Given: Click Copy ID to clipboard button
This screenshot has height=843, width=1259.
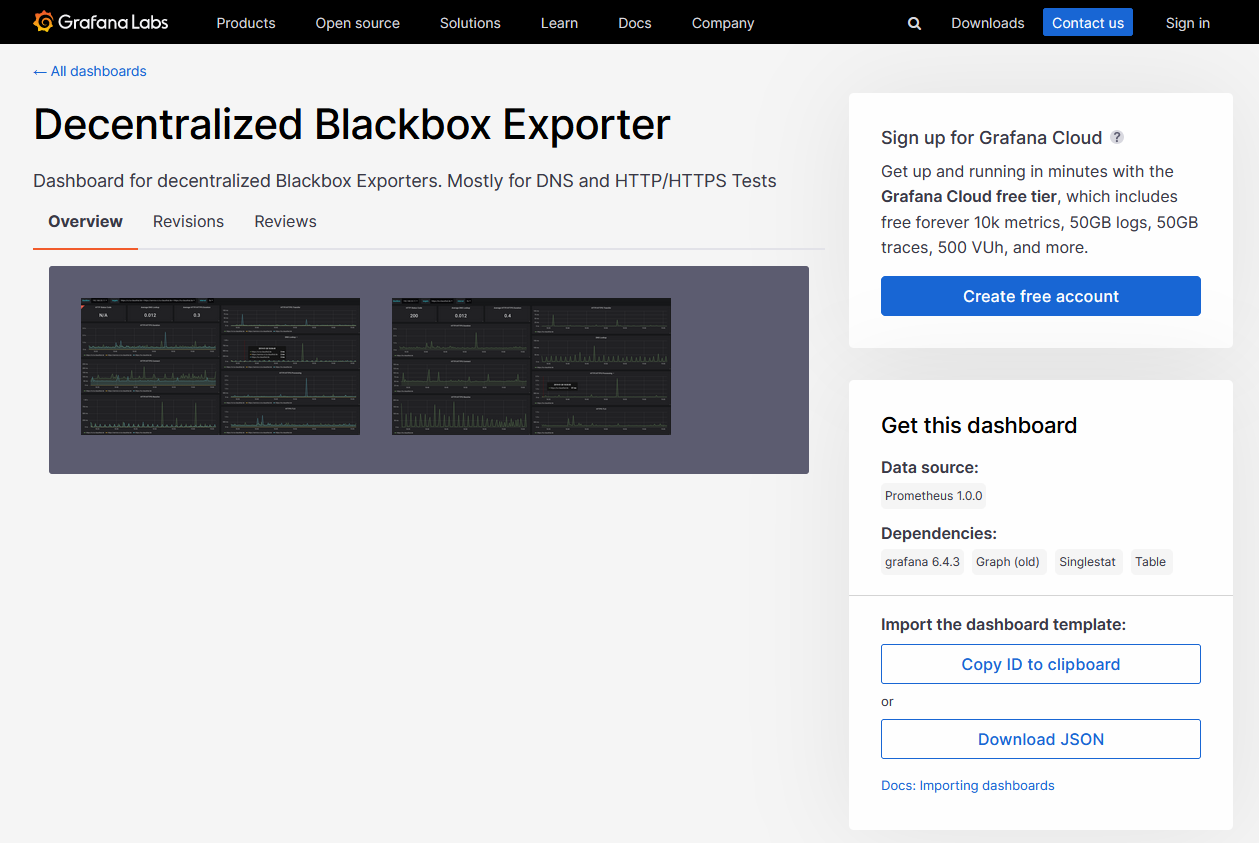Looking at the screenshot, I should [1041, 664].
